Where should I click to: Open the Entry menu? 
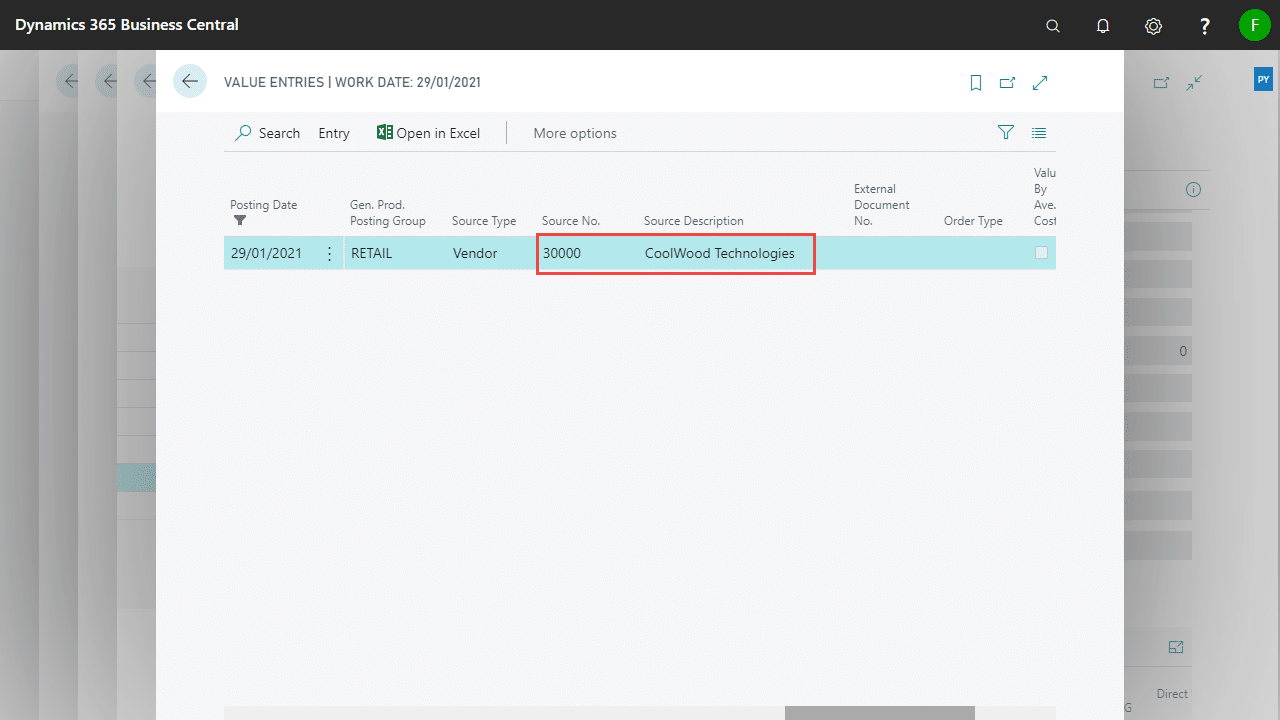[334, 133]
